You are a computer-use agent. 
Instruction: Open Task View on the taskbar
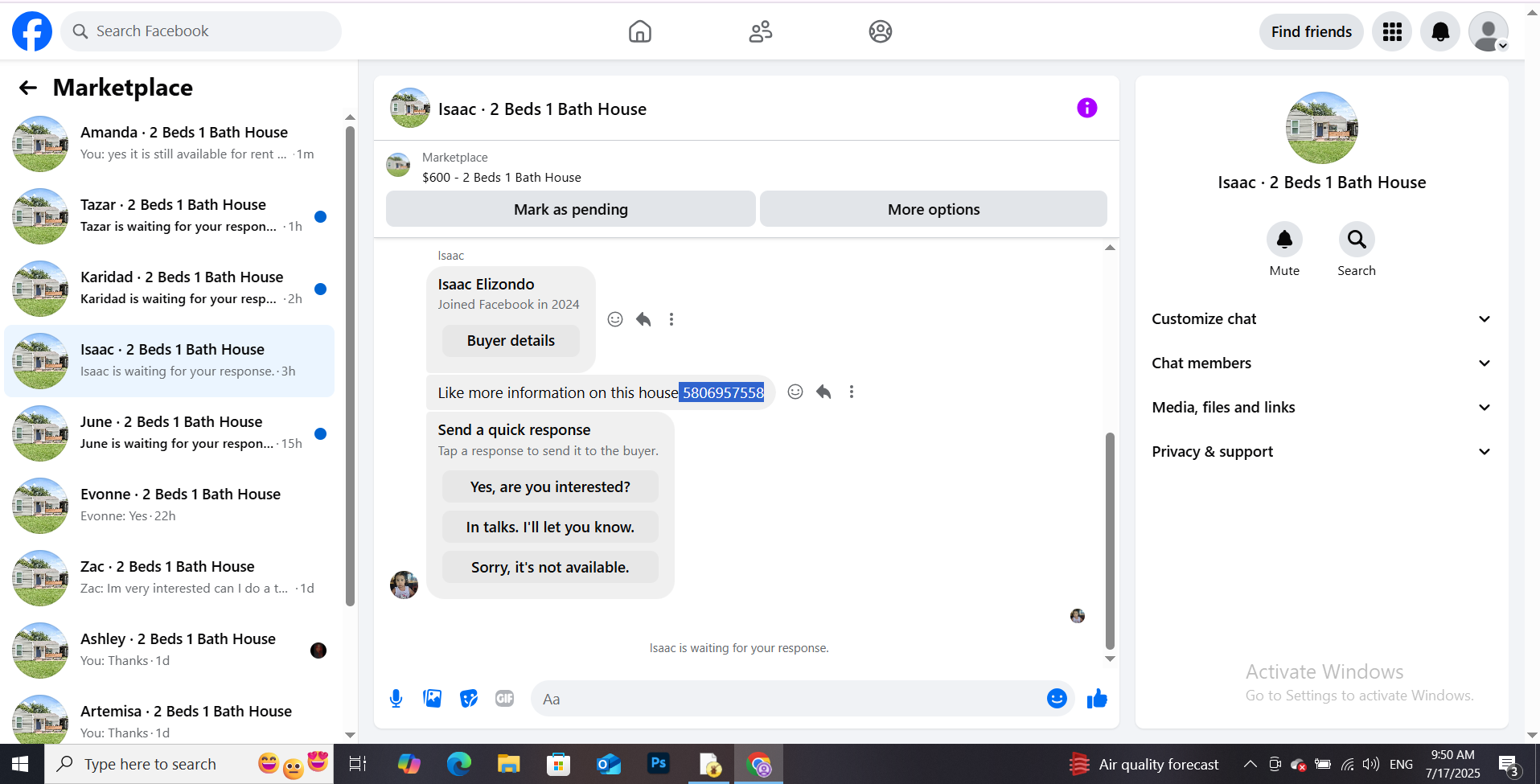coord(358,764)
